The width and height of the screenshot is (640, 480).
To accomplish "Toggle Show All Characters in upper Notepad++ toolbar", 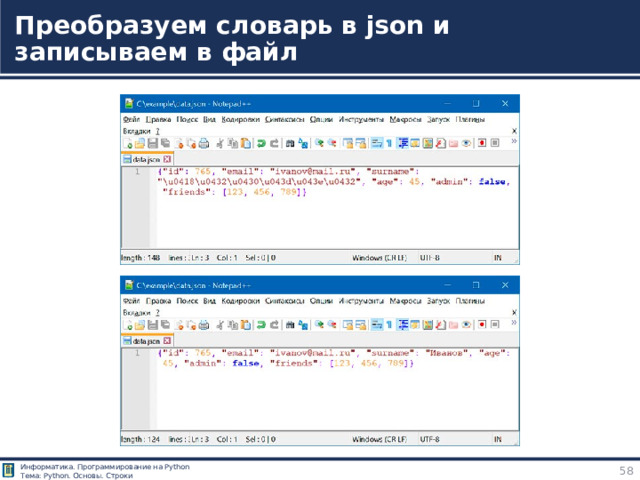I will coord(389,143).
